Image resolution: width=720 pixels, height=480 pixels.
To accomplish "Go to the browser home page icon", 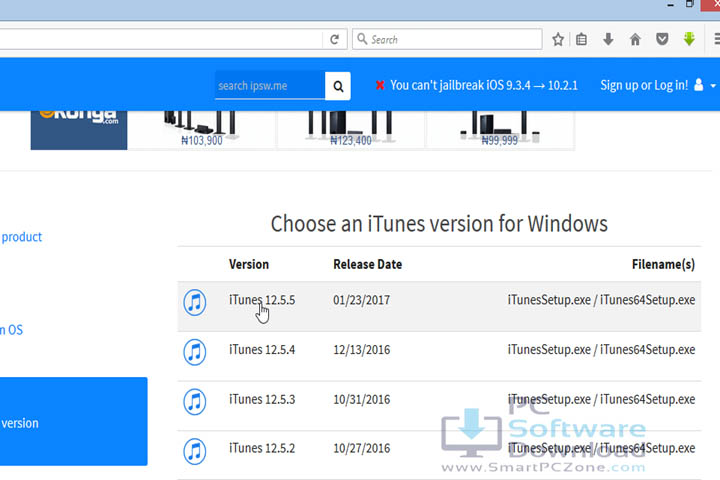I will pyautogui.click(x=635, y=40).
